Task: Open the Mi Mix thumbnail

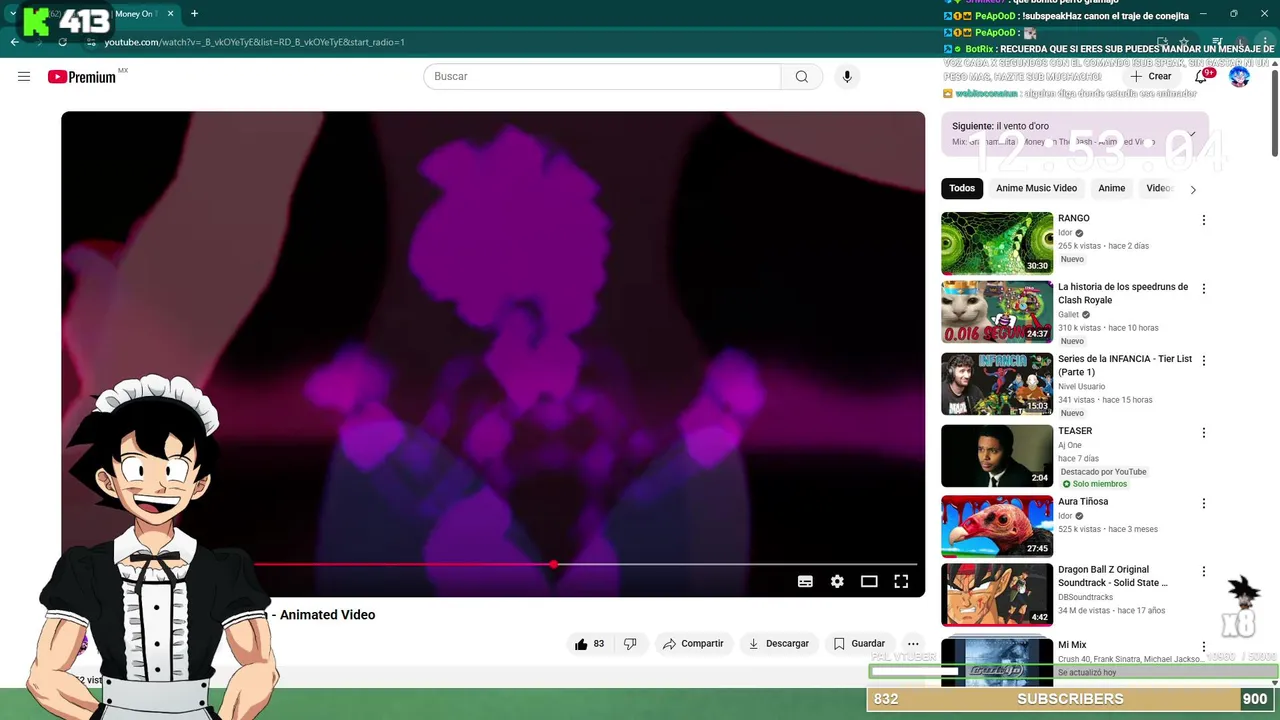Action: [997, 661]
